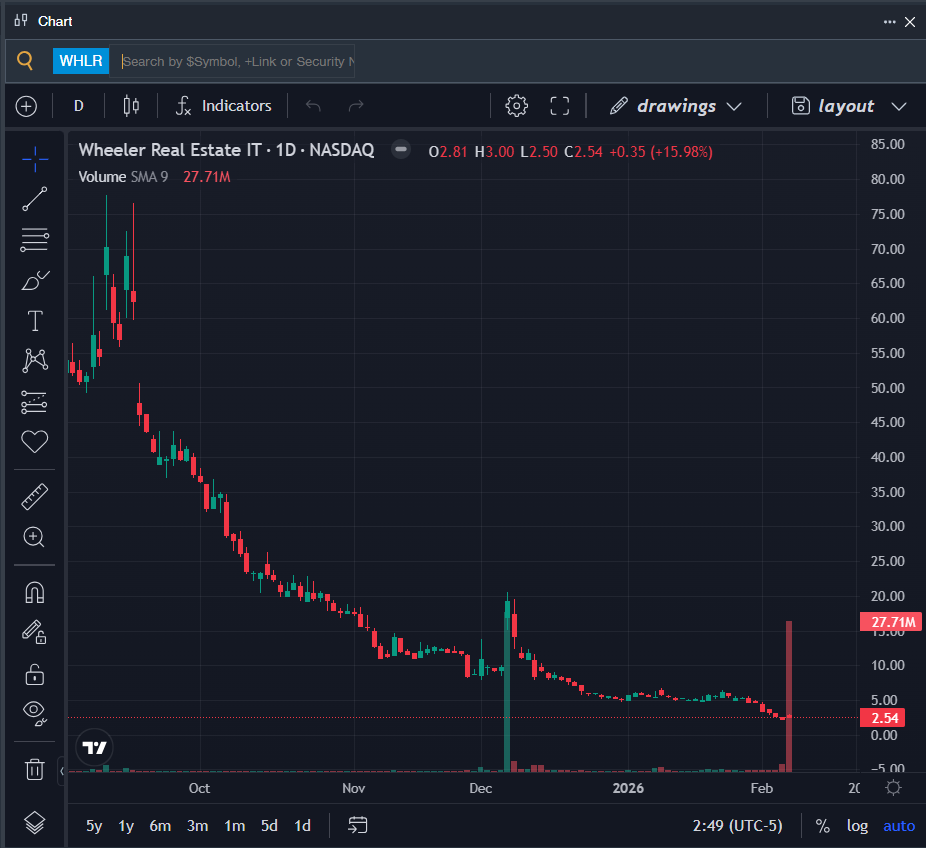Open the candlestick chart type selector
The width and height of the screenshot is (926, 848).
[x=131, y=106]
